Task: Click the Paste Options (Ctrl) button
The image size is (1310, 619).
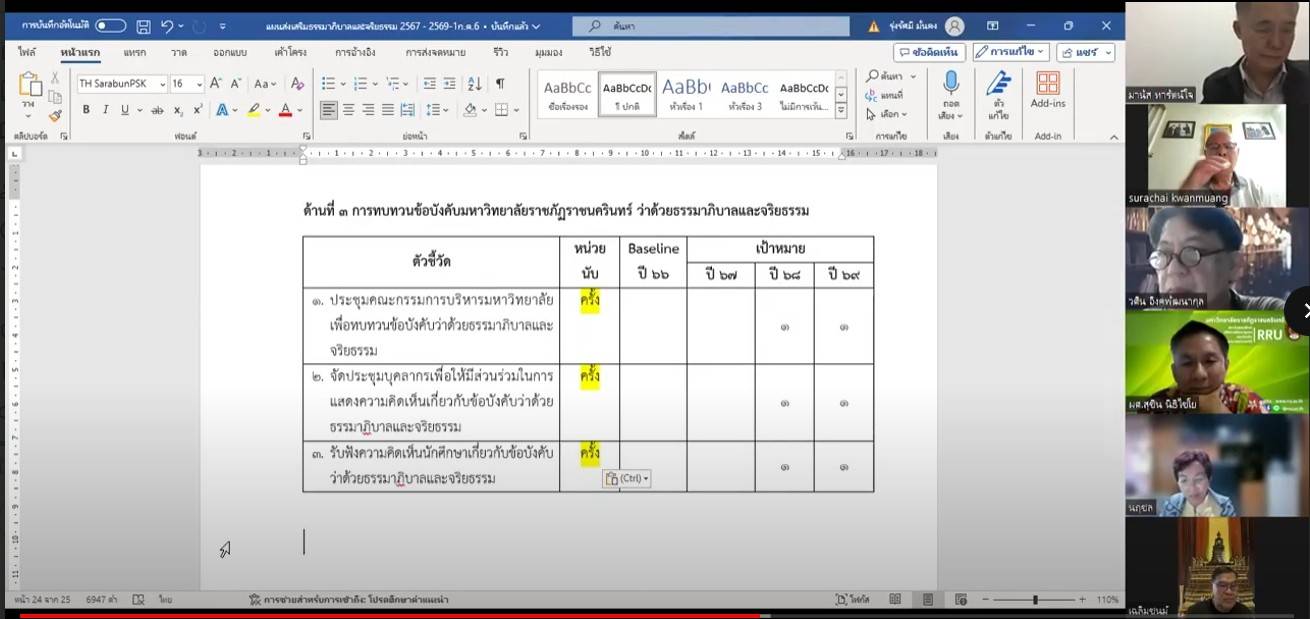Action: point(627,479)
